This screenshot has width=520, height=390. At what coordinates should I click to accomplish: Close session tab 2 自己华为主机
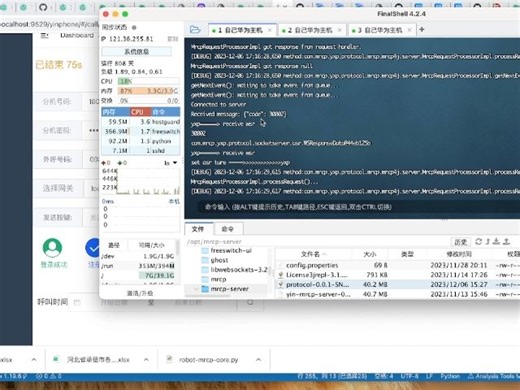(340, 30)
